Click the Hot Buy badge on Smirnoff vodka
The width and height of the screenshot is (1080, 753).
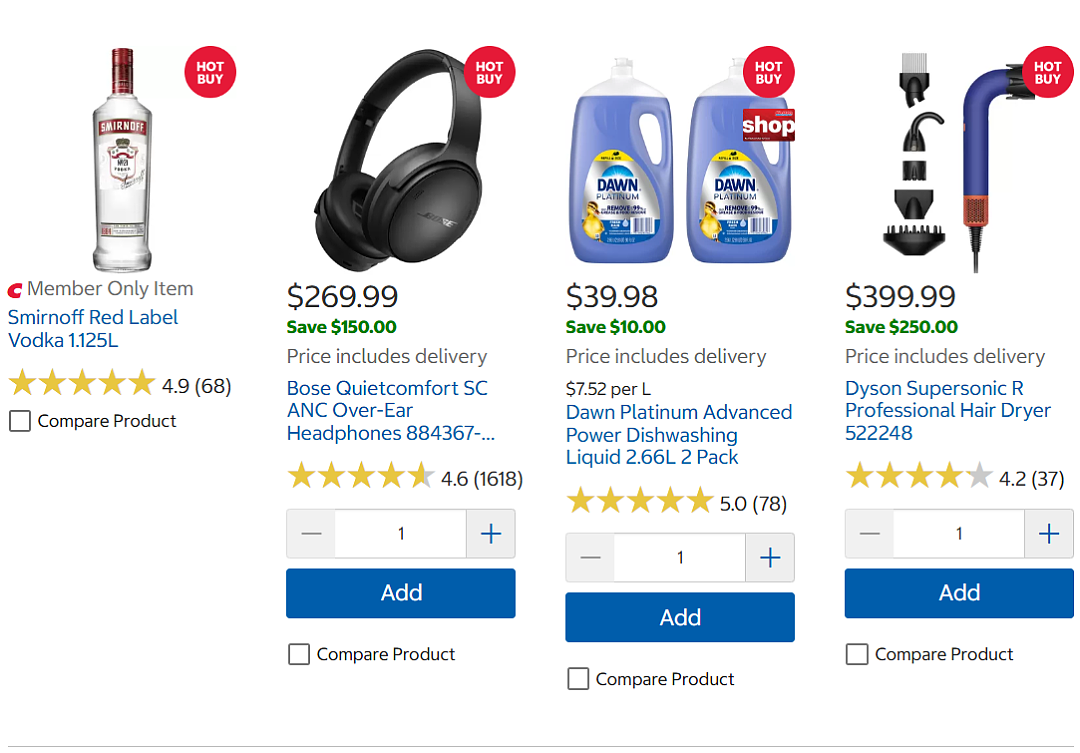tap(210, 72)
